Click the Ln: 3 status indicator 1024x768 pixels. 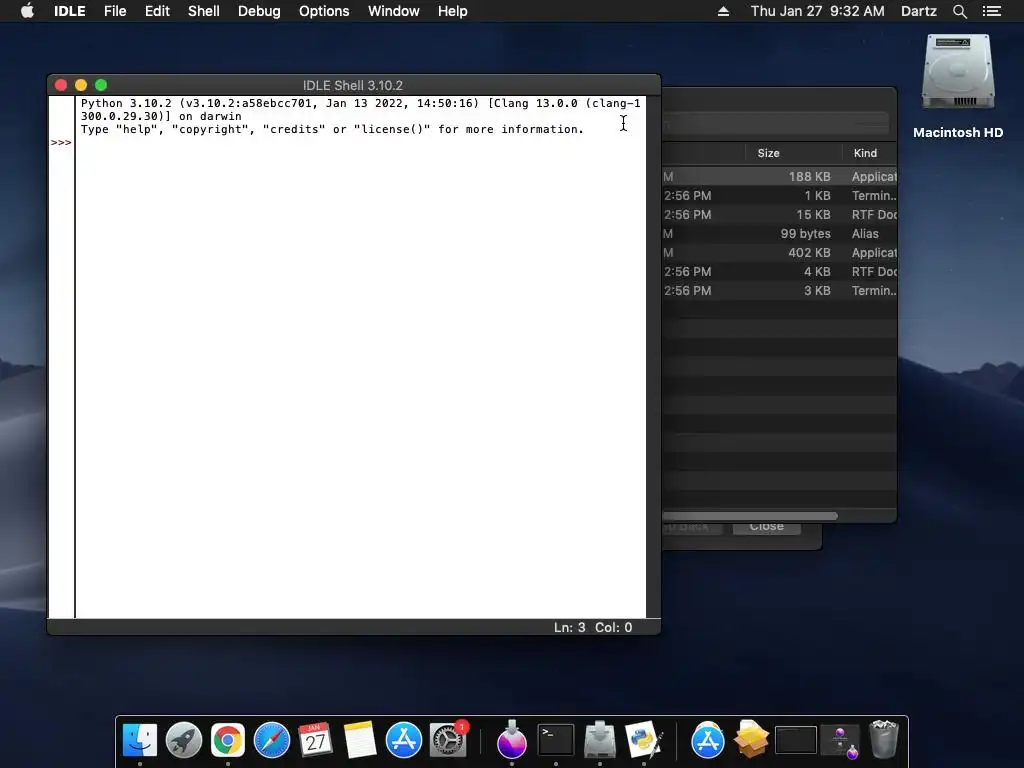pos(569,627)
